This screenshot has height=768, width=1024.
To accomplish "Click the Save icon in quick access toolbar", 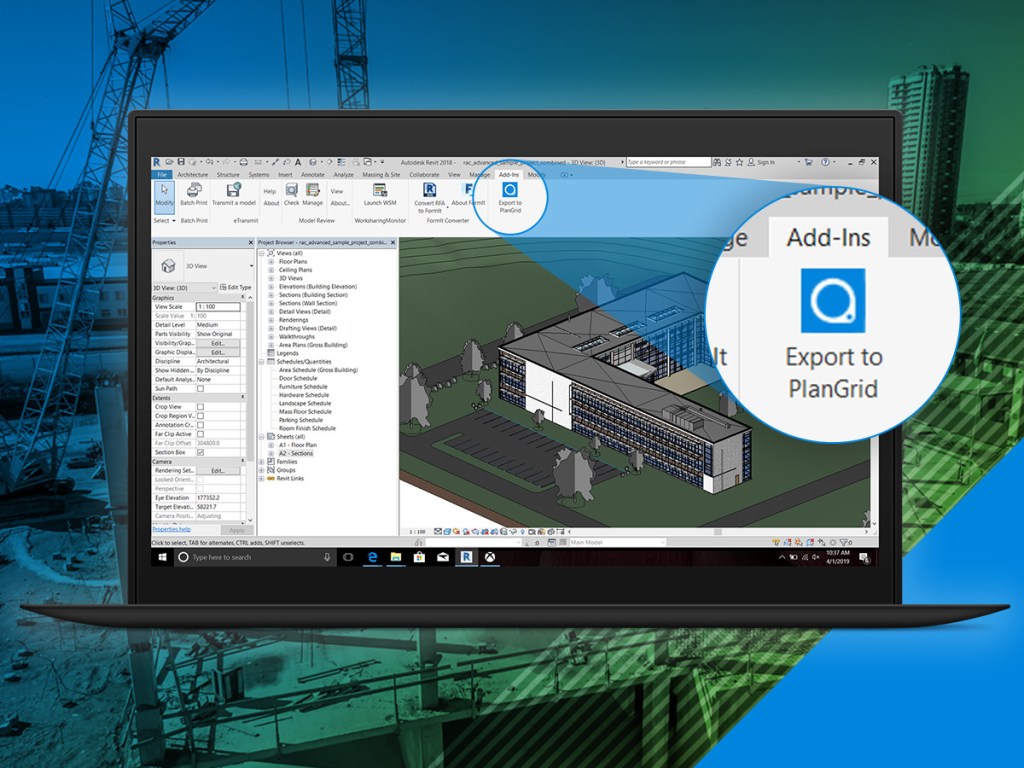I will point(182,162).
